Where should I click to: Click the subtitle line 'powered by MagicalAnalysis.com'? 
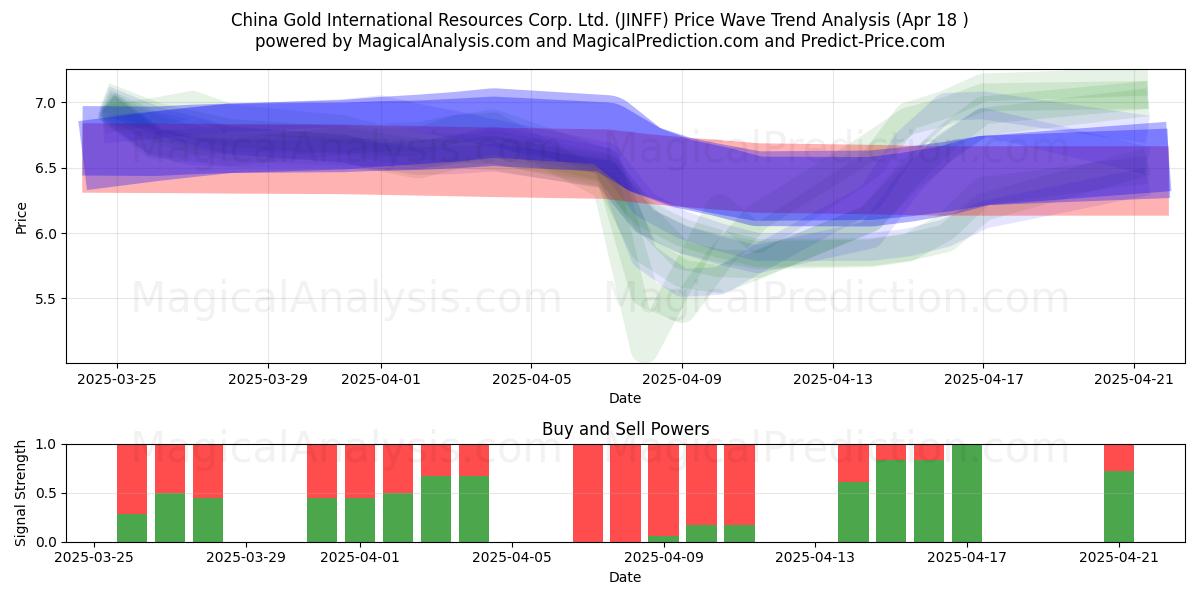(600, 41)
